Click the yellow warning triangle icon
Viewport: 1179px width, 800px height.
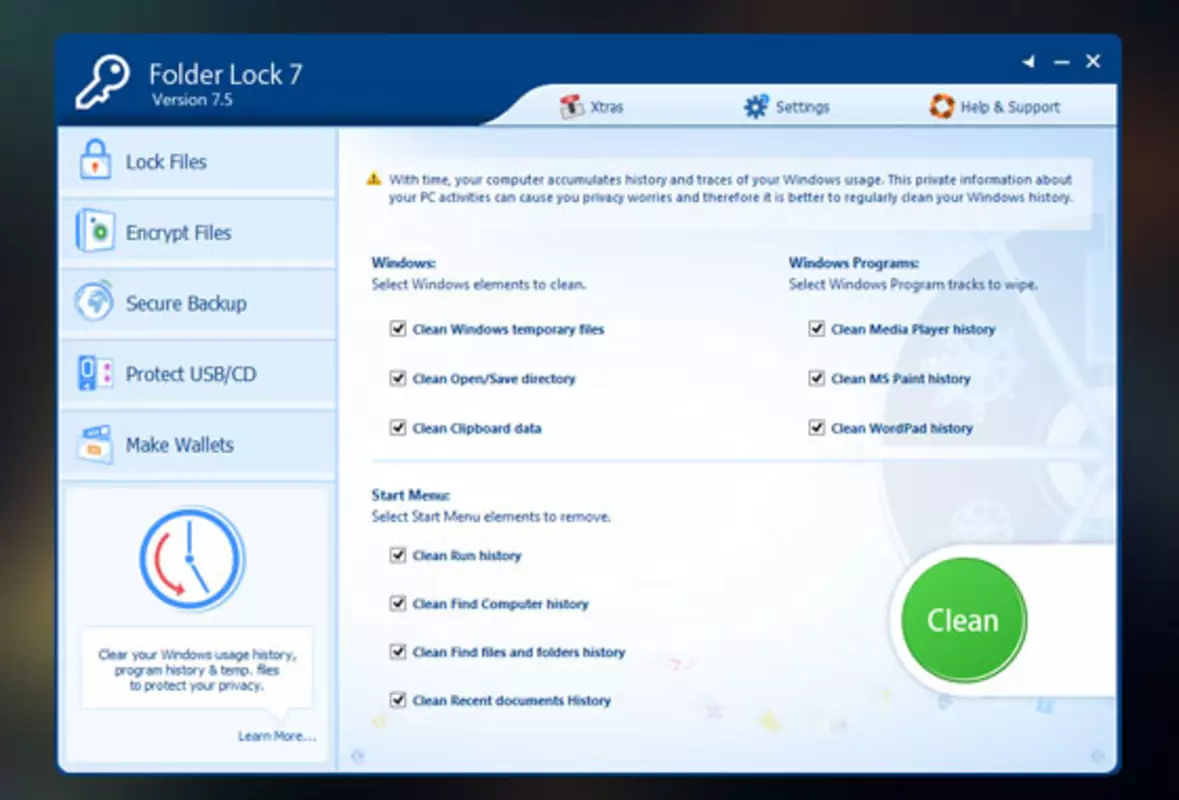tap(374, 180)
